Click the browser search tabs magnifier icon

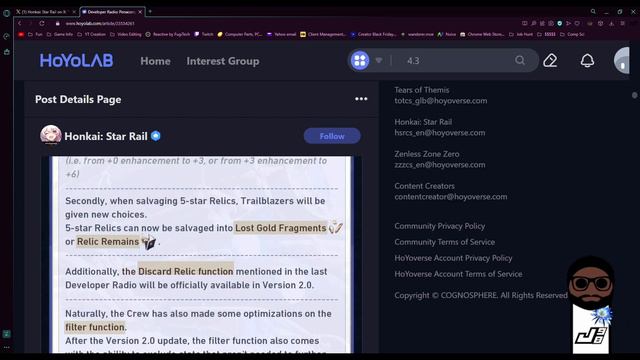pyautogui.click(x=593, y=11)
